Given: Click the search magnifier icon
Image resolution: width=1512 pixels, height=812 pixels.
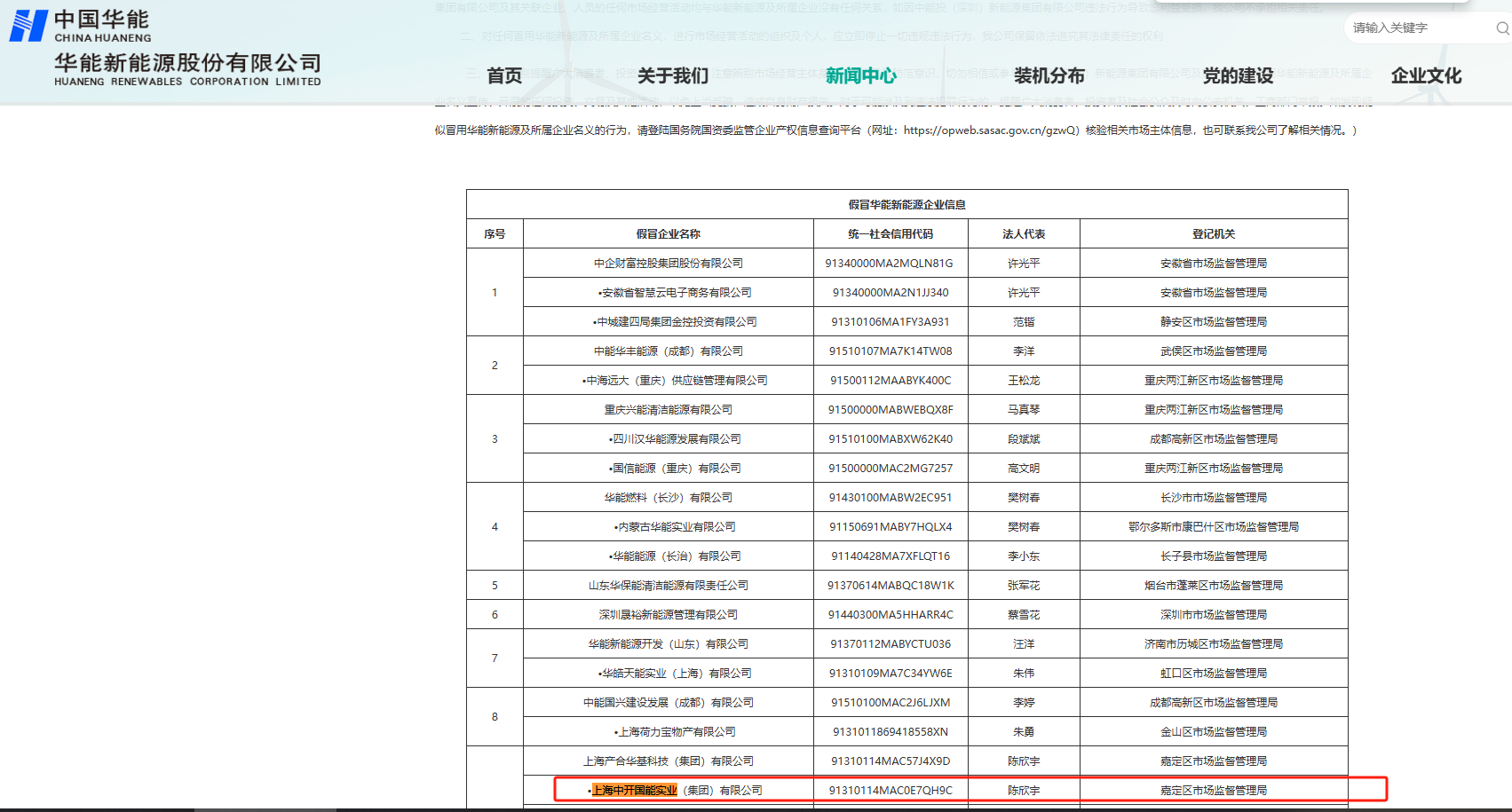Looking at the screenshot, I should click(x=1502, y=28).
